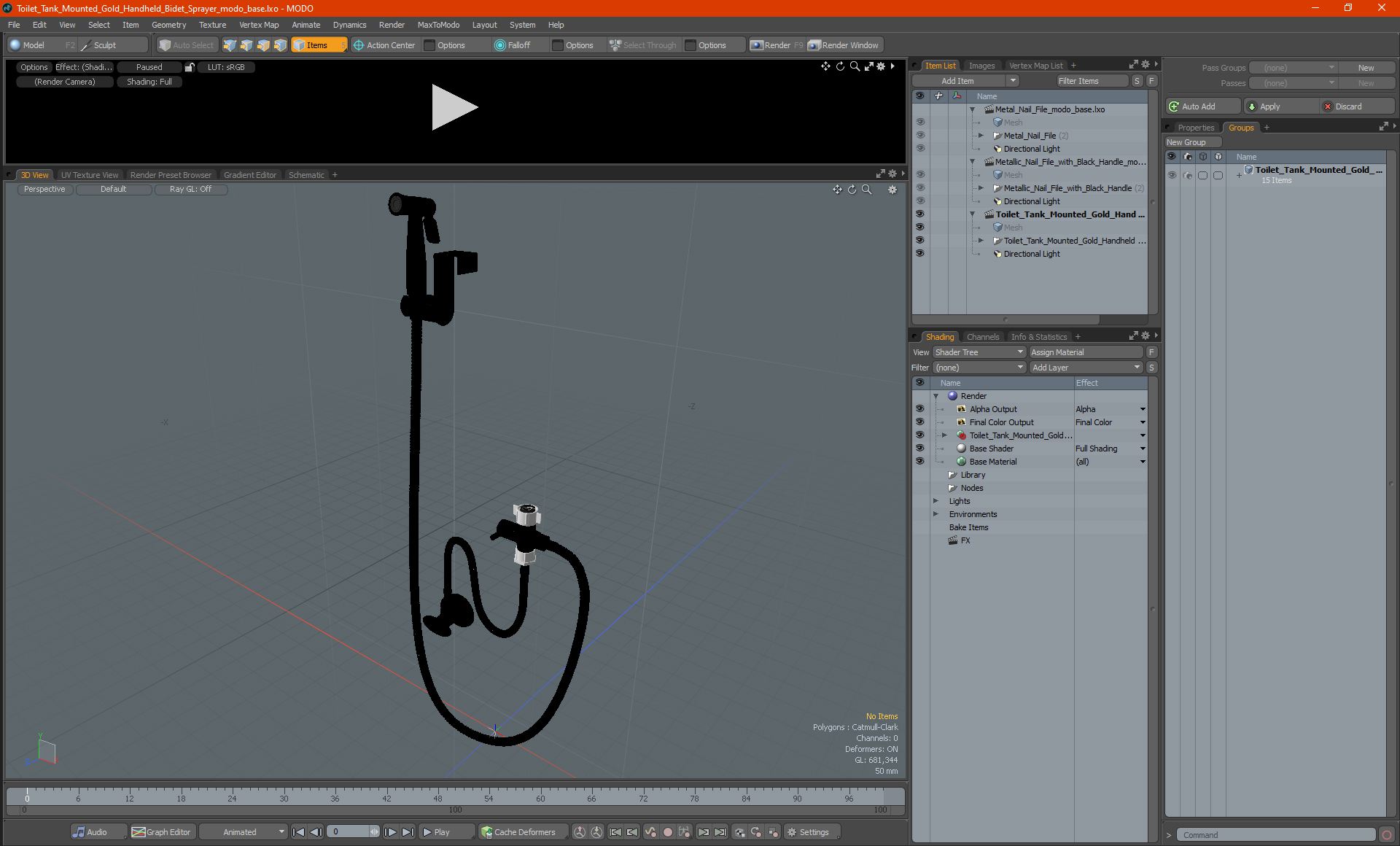Toggle the preview lock icon
The image size is (1400, 846).
190,67
